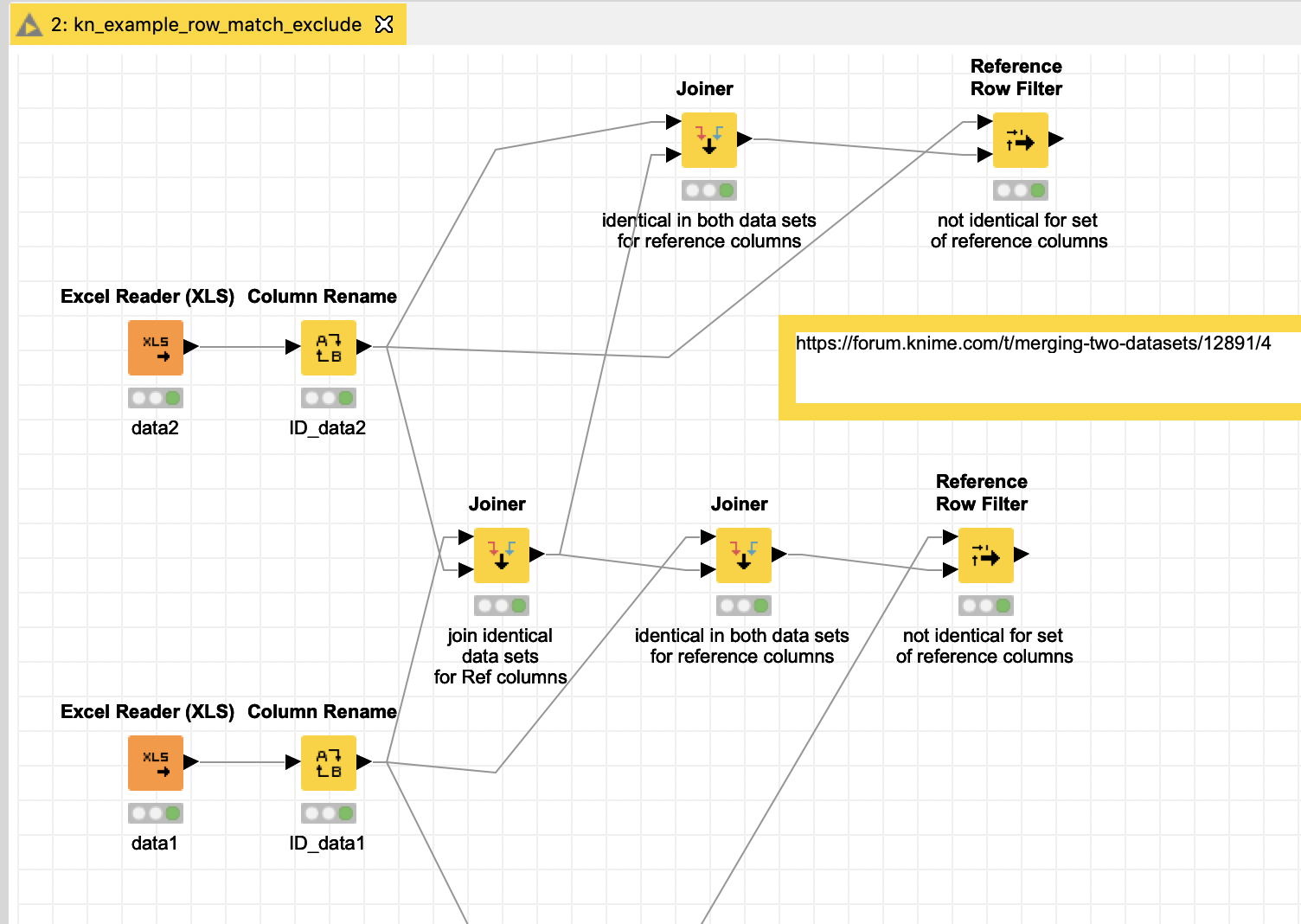The image size is (1301, 924).
Task: Click status light under ID_data1 node
Action: [x=329, y=813]
